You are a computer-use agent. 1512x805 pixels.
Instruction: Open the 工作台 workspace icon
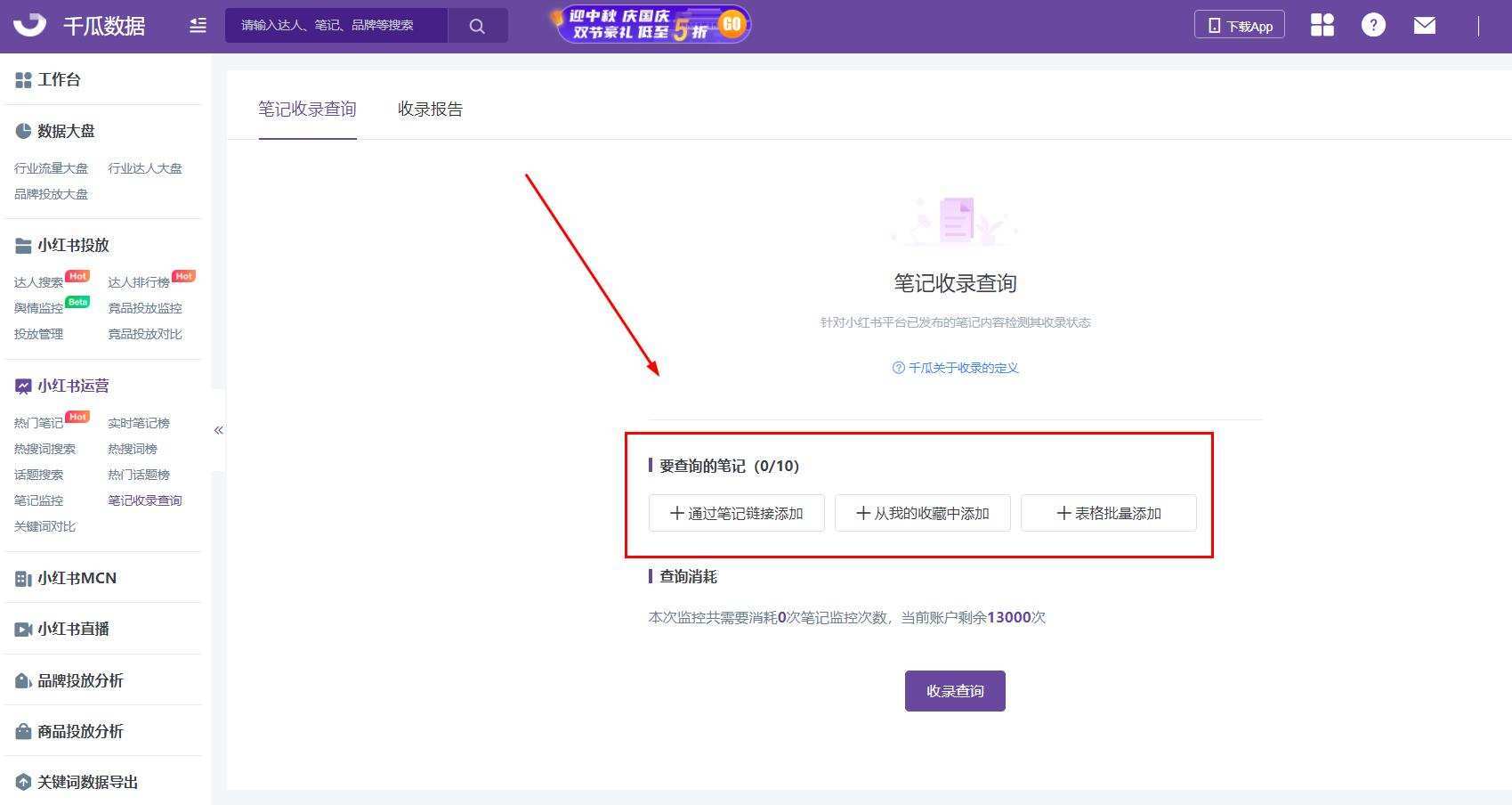22,79
